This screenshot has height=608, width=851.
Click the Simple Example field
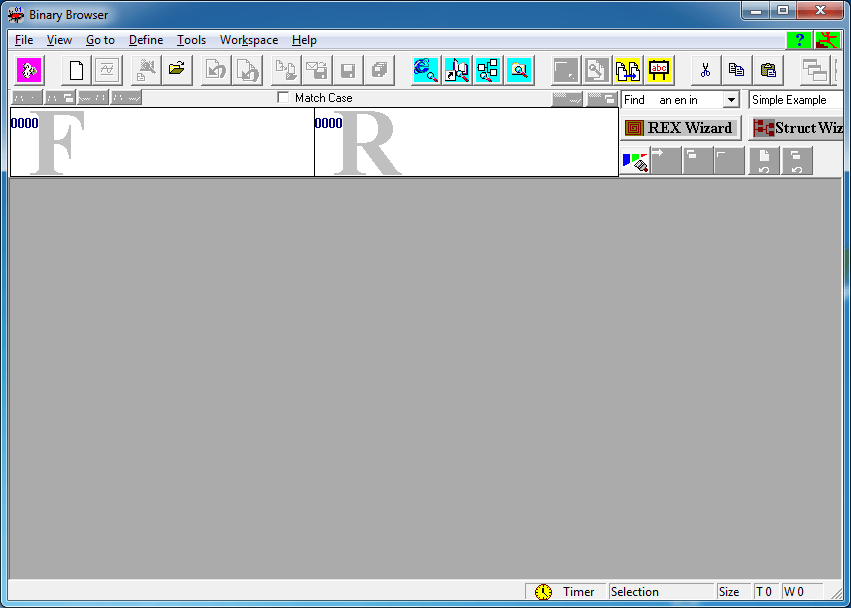tap(795, 100)
